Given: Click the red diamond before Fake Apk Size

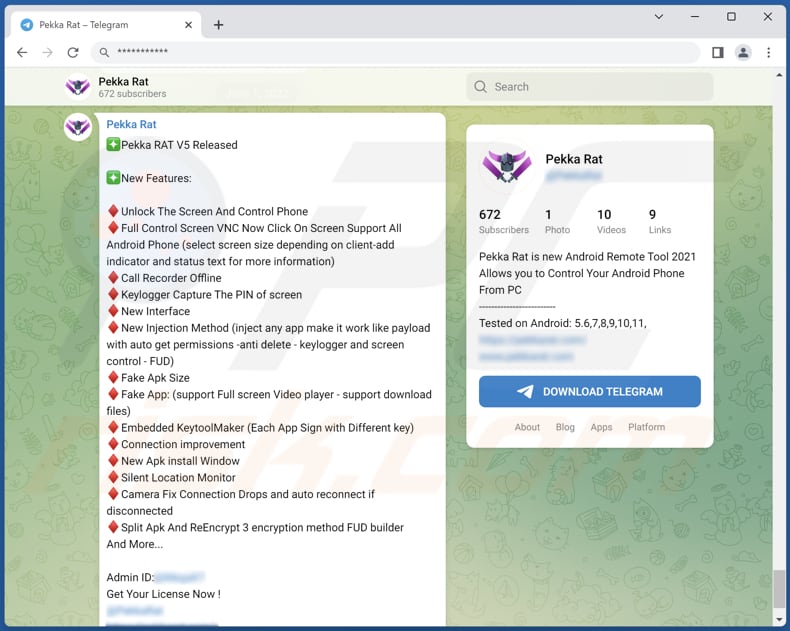Looking at the screenshot, I should [113, 377].
